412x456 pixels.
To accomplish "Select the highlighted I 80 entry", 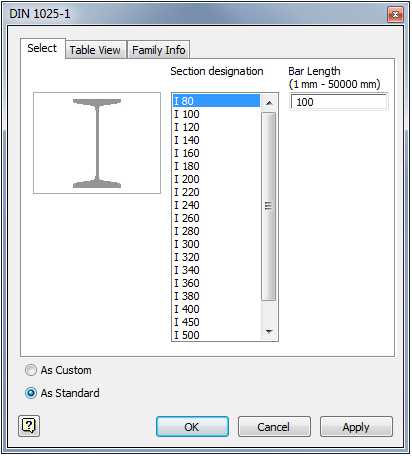I will coord(216,101).
